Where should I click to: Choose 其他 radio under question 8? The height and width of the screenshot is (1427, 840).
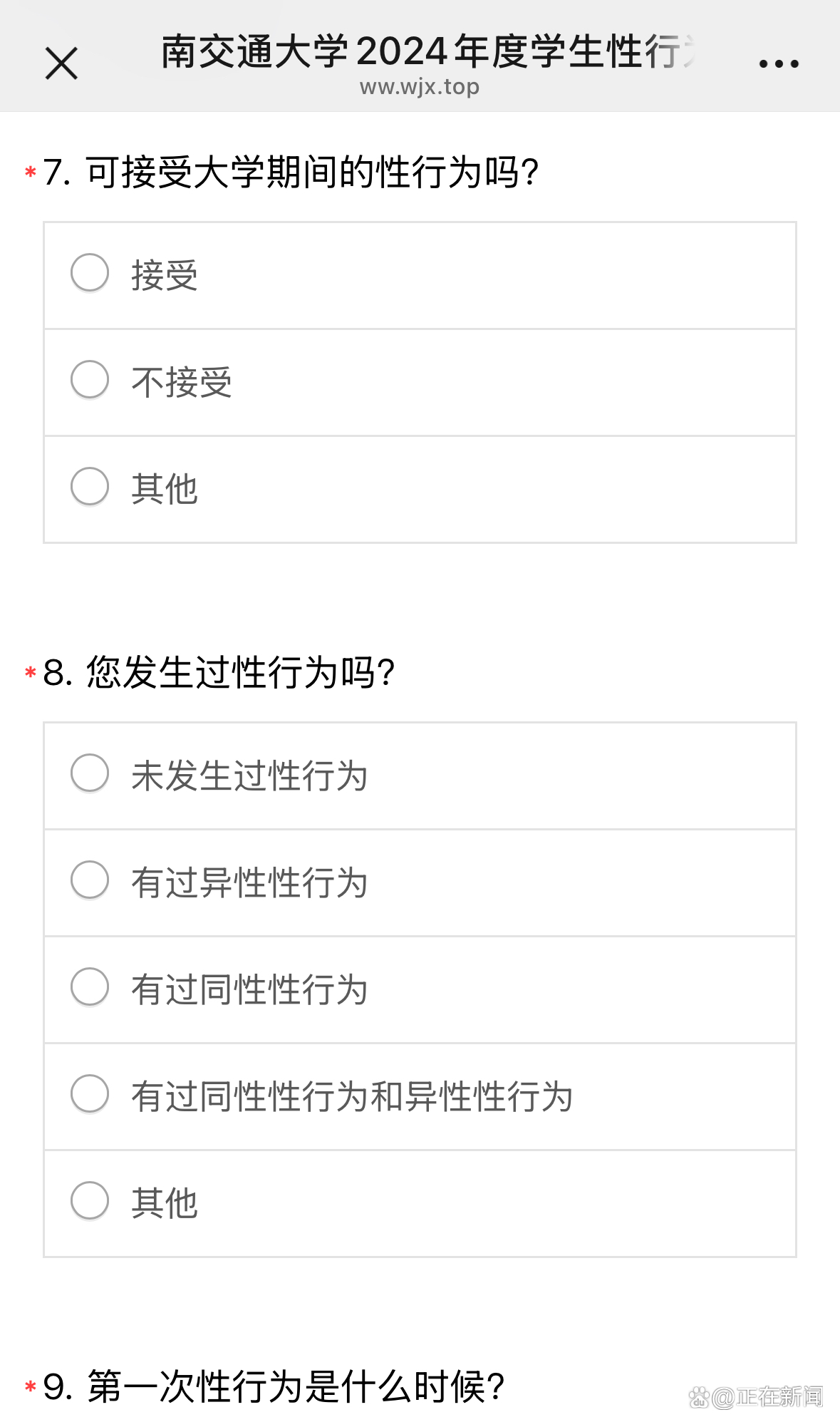click(90, 1201)
